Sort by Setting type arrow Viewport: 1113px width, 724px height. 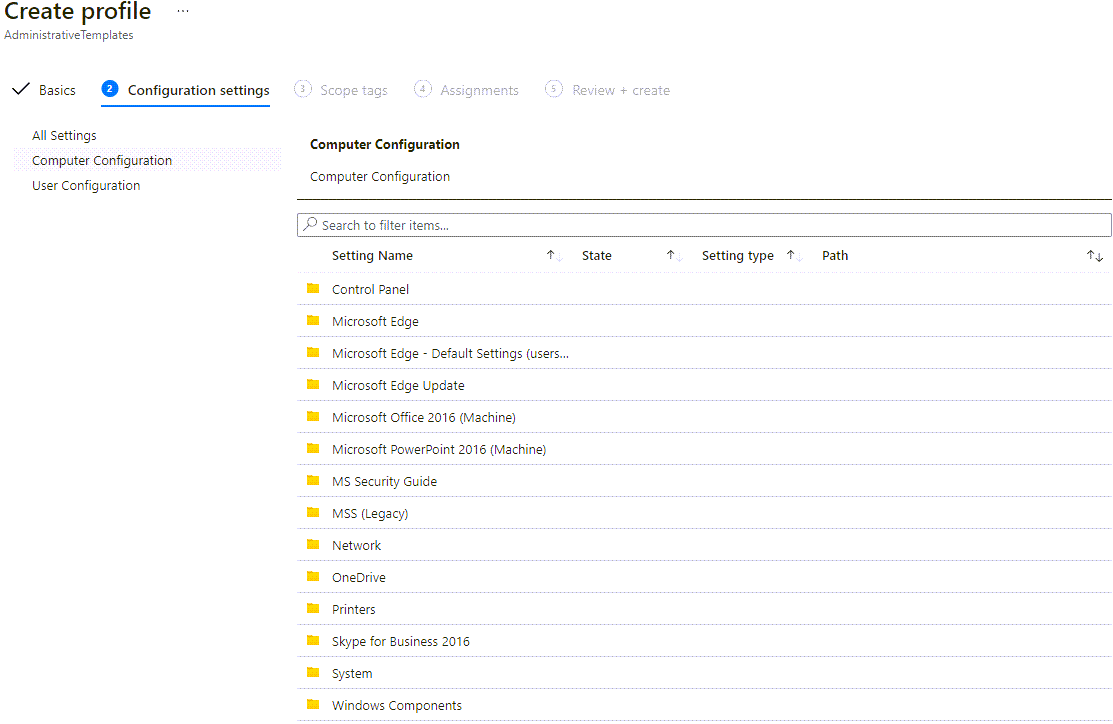(794, 256)
